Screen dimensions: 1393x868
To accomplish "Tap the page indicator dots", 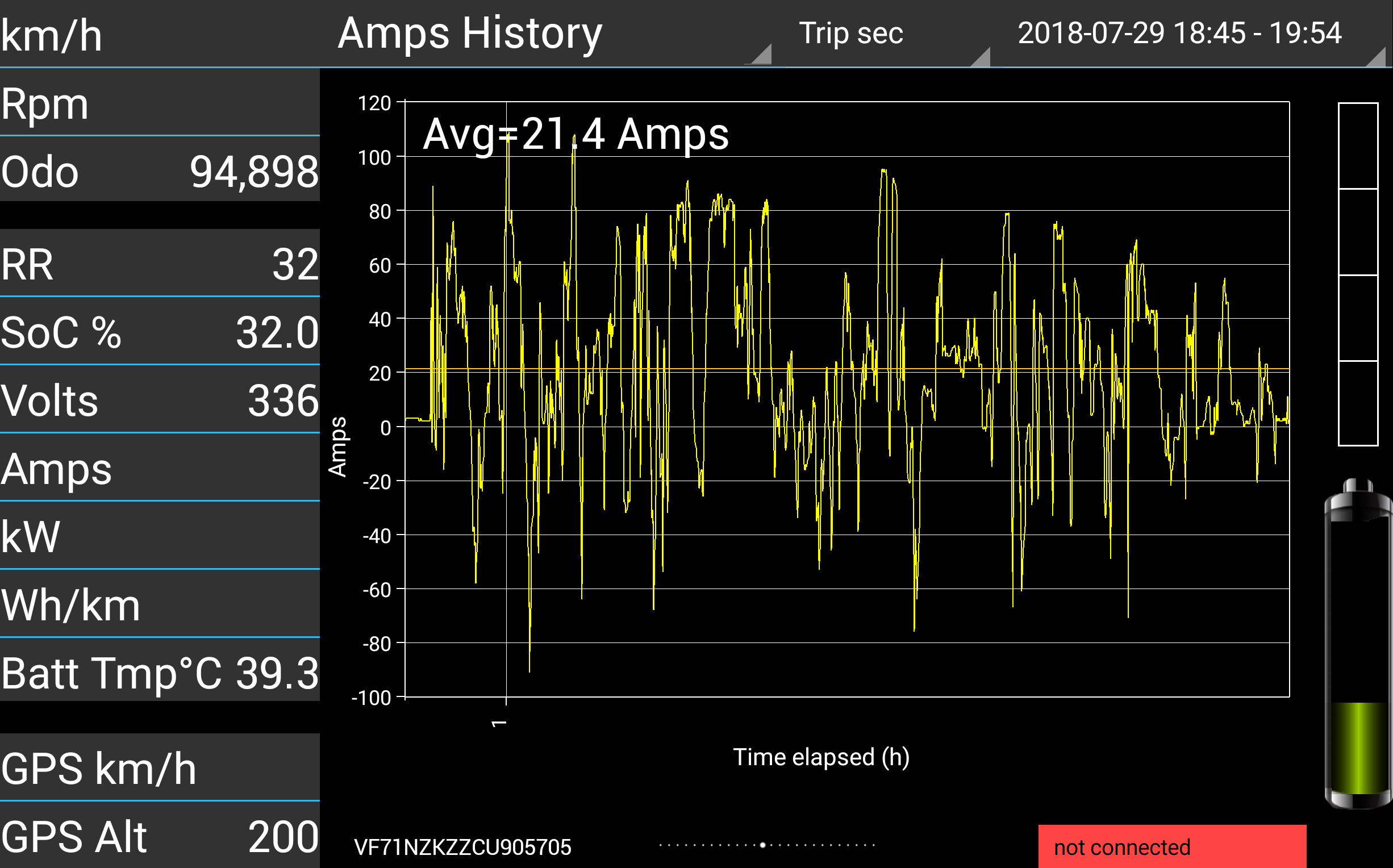I will (x=766, y=845).
